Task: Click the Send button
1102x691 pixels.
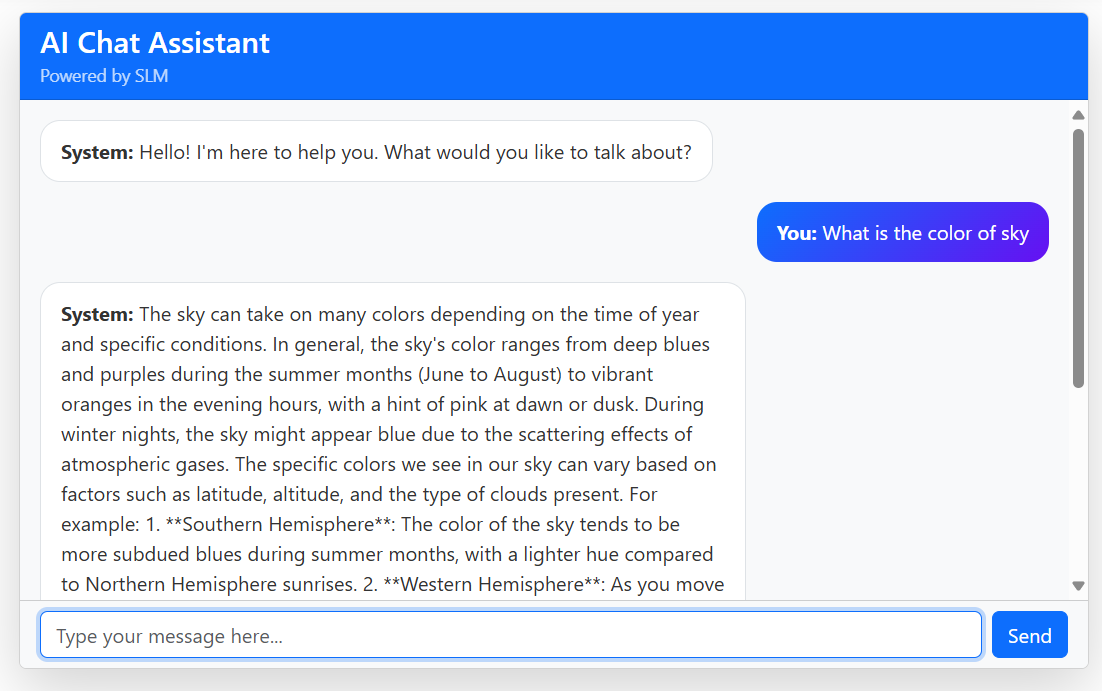Action: coord(1030,635)
